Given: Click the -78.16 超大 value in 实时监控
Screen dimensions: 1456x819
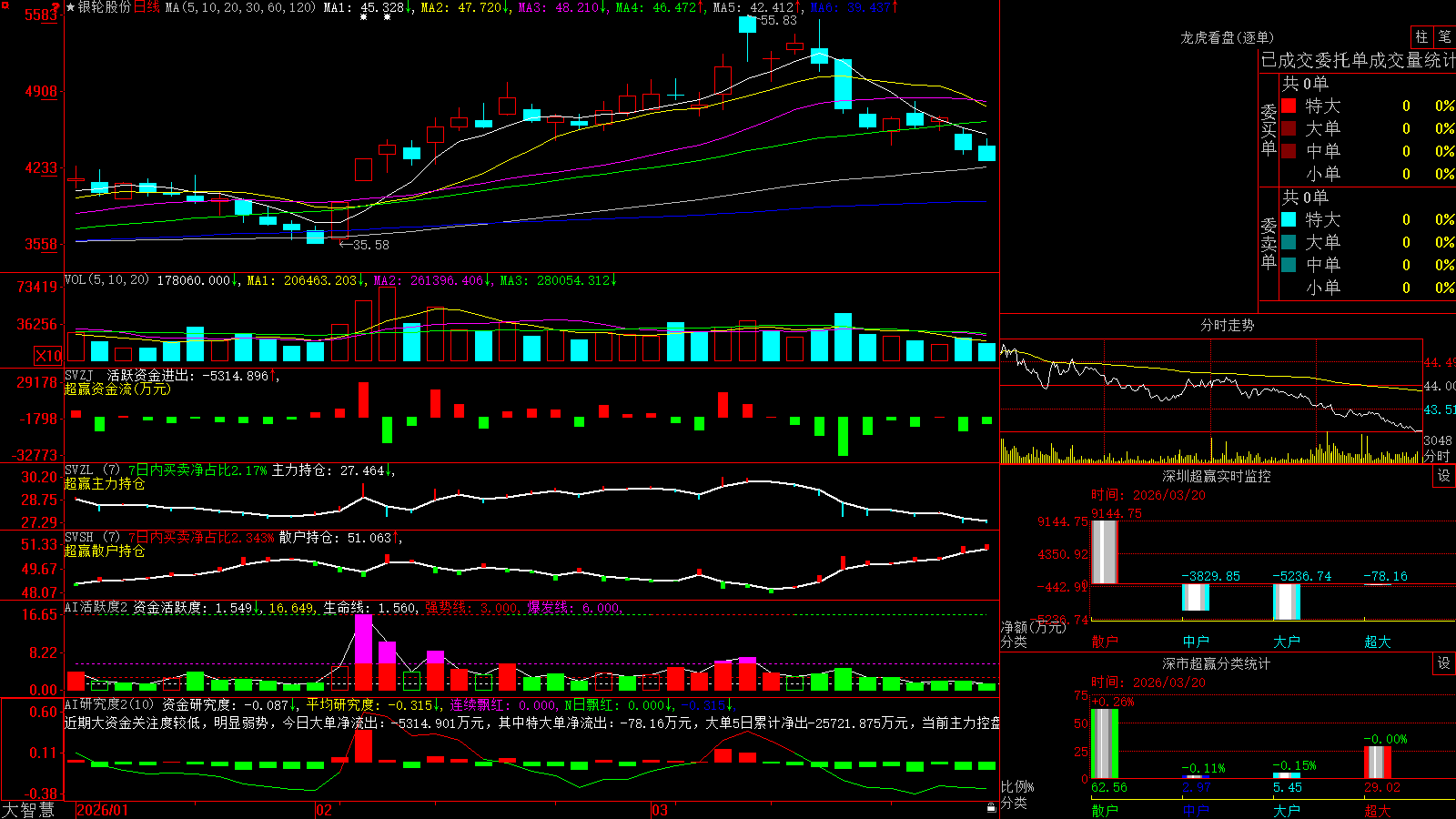Looking at the screenshot, I should point(1385,576).
